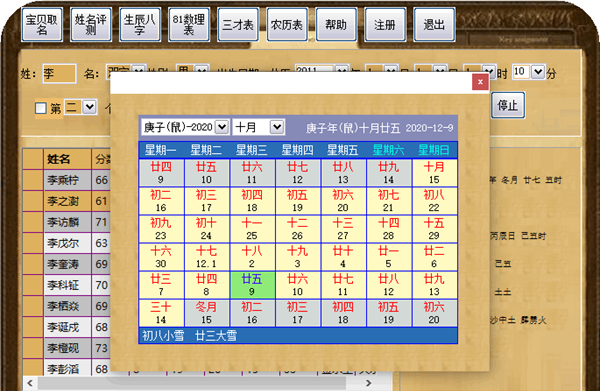Select name row 李彭滔
600x391 pixels.
pos(67,368)
